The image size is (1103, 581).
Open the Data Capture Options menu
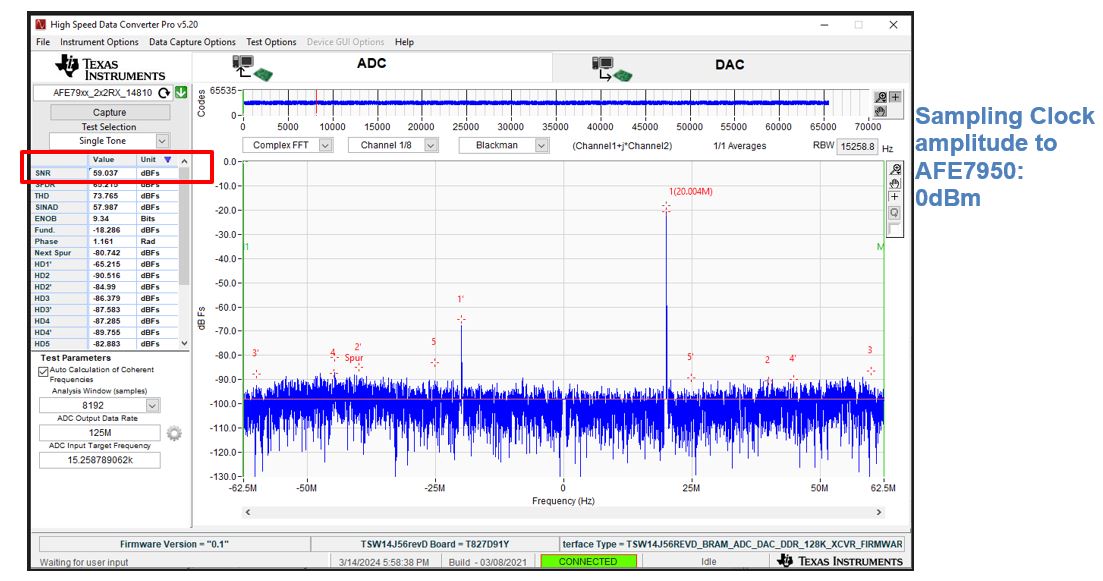[x=192, y=42]
